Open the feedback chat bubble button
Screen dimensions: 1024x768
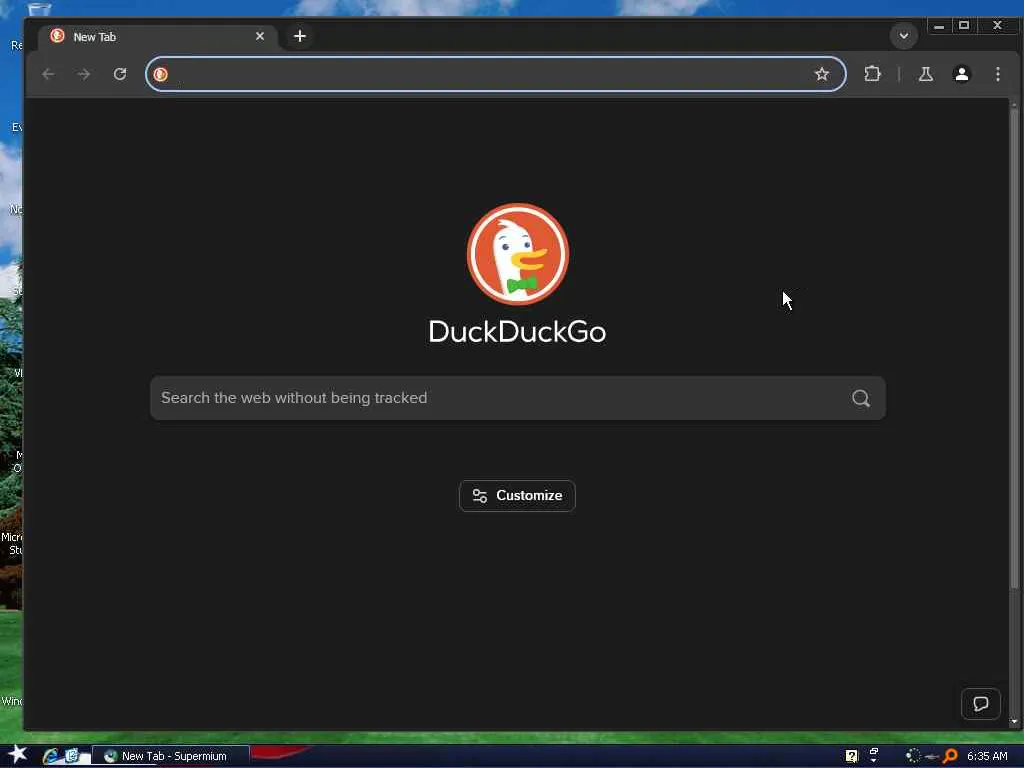coord(981,703)
